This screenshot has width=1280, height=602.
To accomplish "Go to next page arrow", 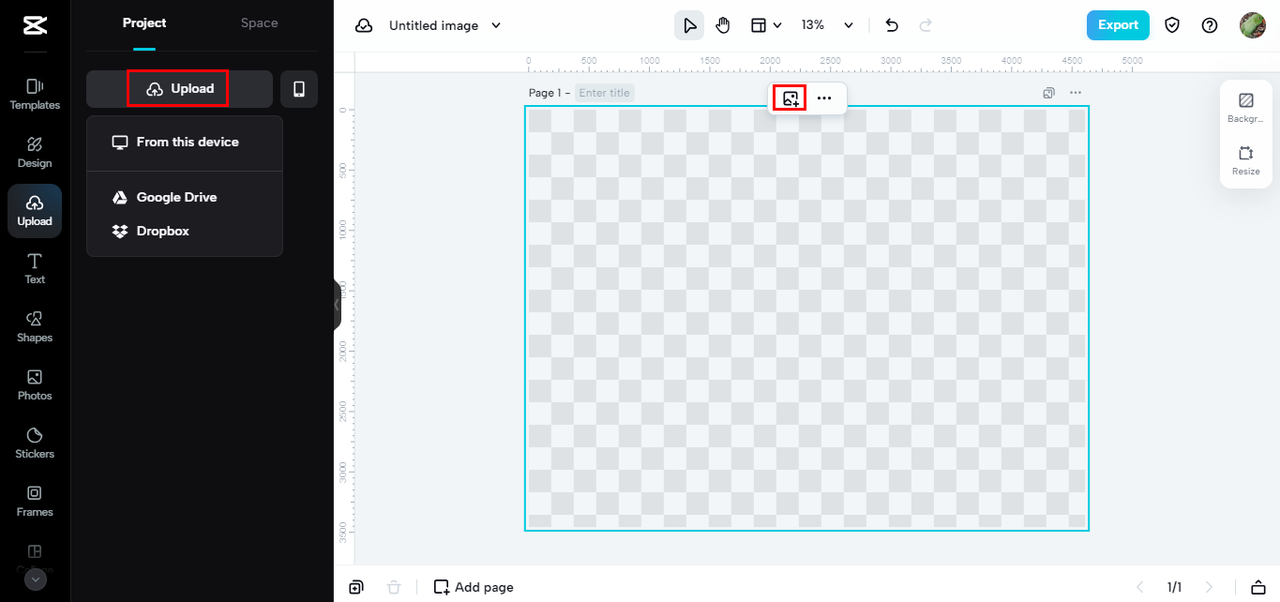I will pyautogui.click(x=1209, y=587).
